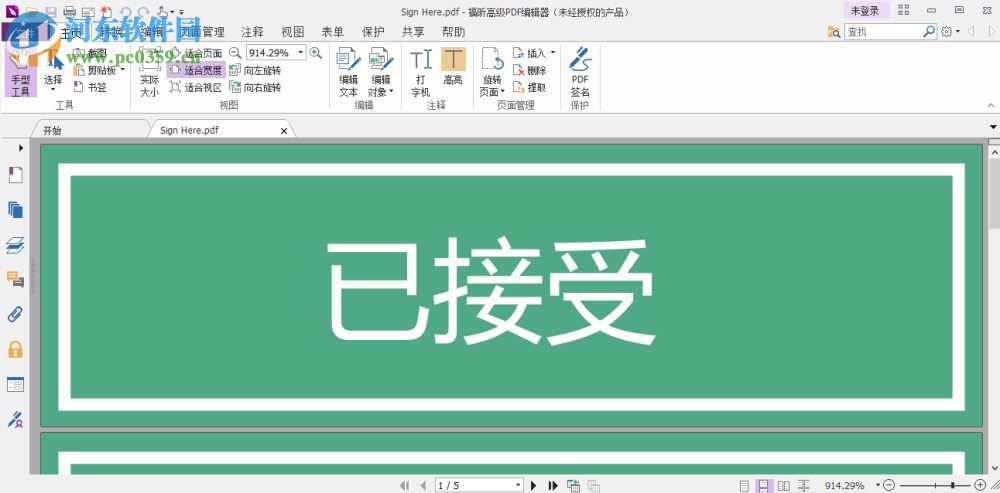Collapse the ribbon with chevron
Screen dimensions: 1000x493
(x=991, y=105)
